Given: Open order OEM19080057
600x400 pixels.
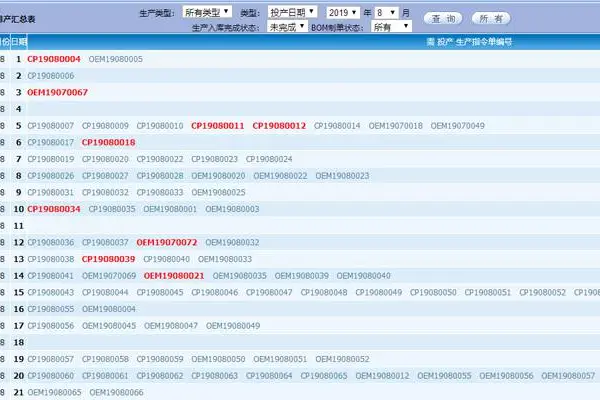Looking at the screenshot, I should tap(568, 376).
